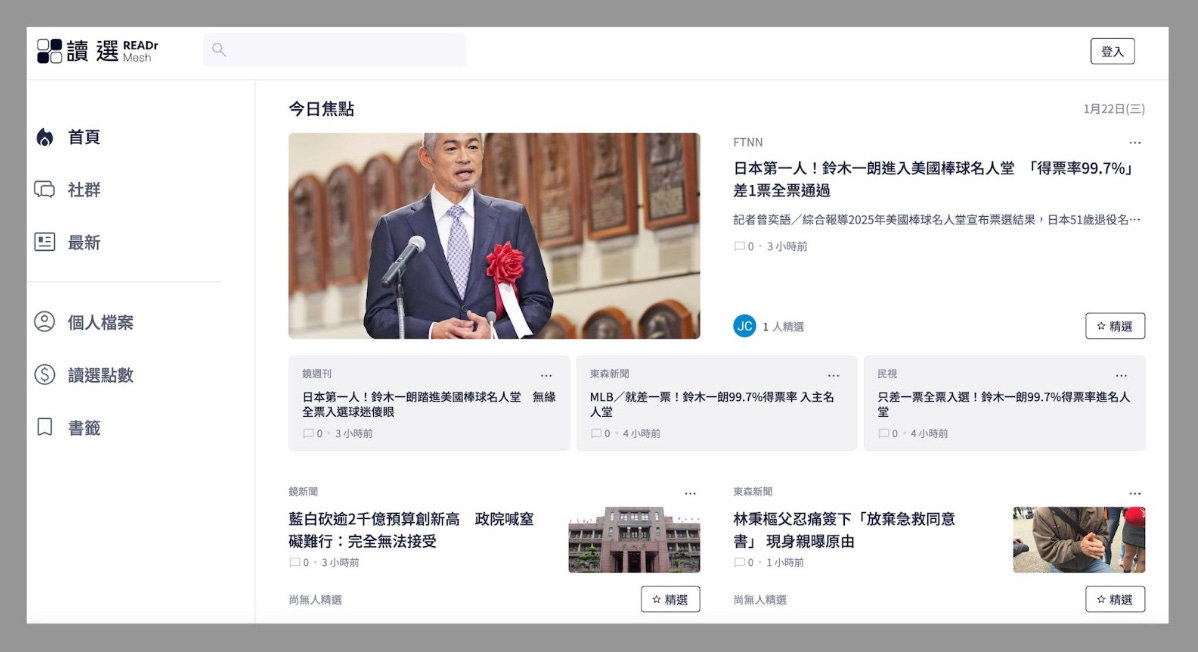Click the 民視 source label
1198x652 pixels.
[887, 374]
